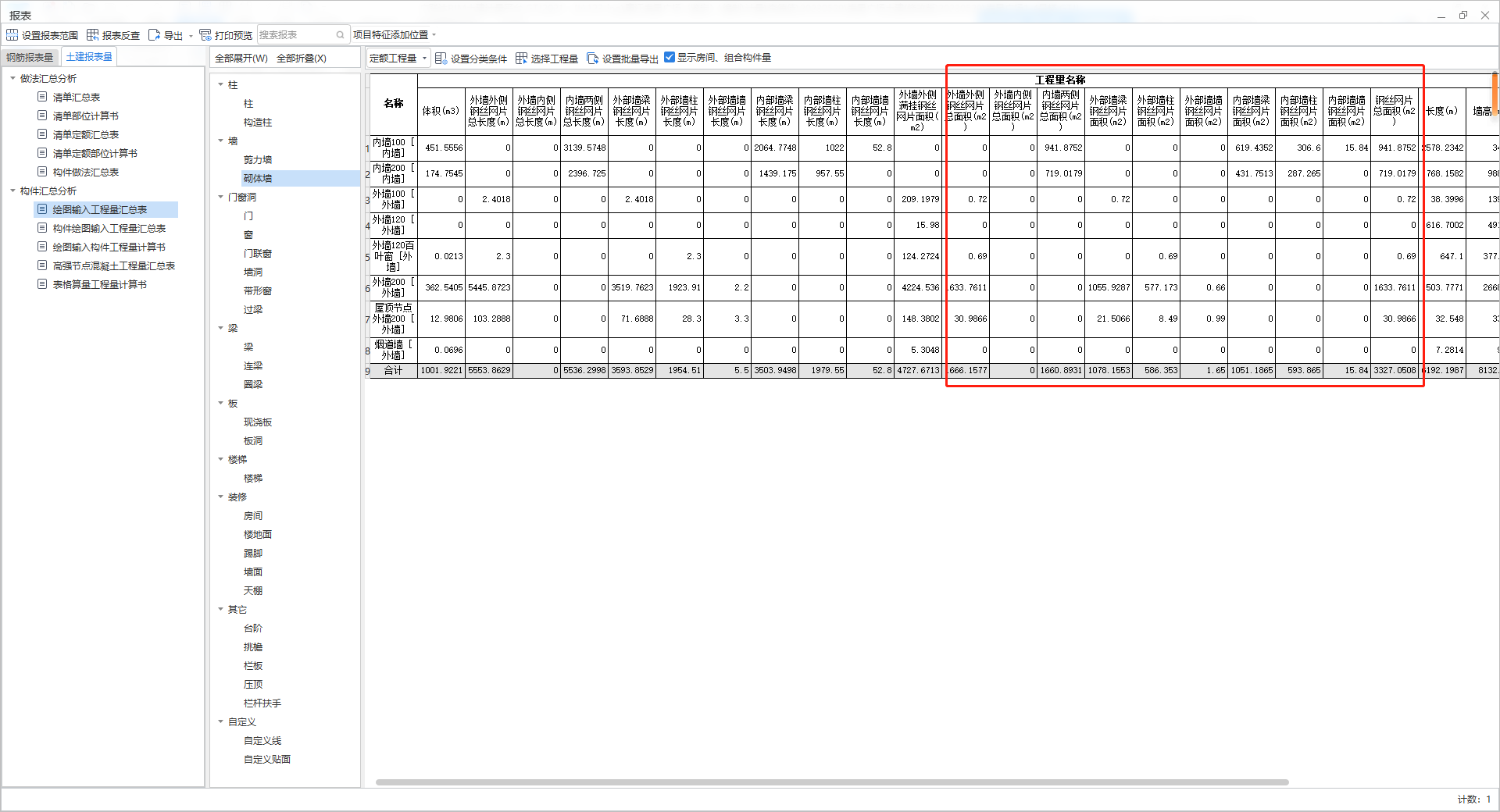Select 构造柱 in component tree
The width and height of the screenshot is (1500, 812).
point(258,122)
